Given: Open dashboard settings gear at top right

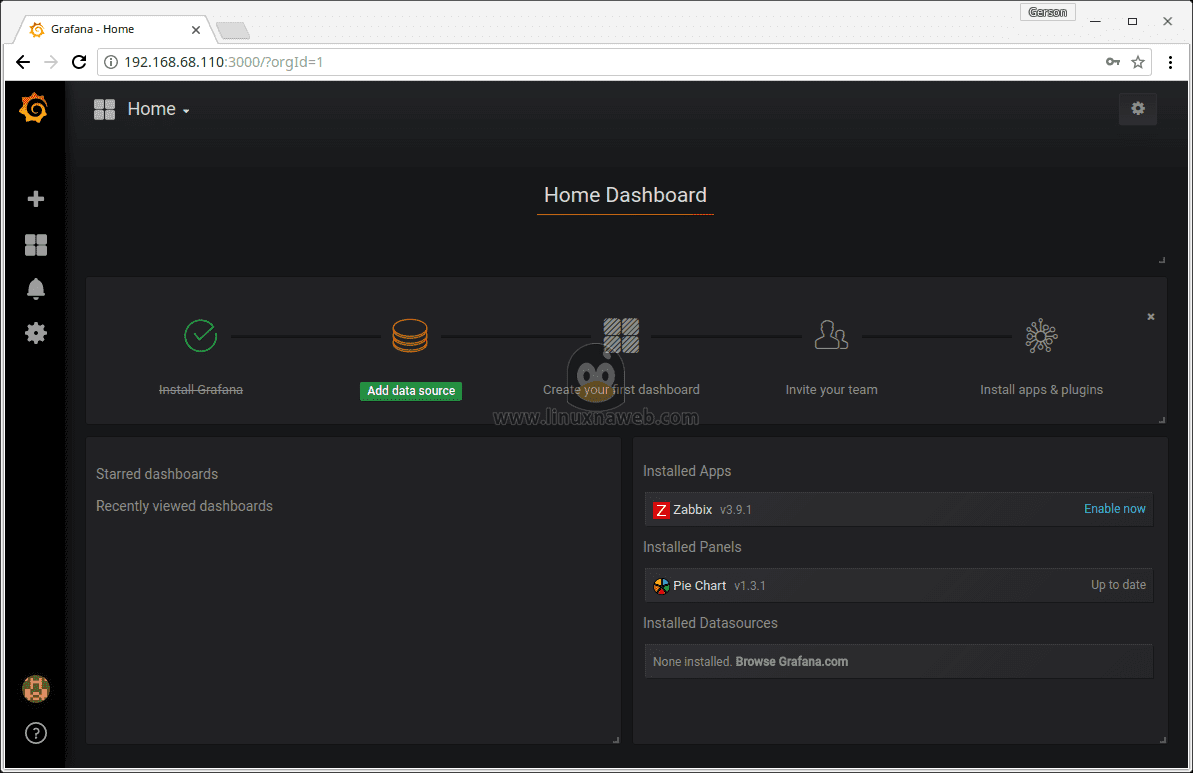Looking at the screenshot, I should click(1137, 109).
